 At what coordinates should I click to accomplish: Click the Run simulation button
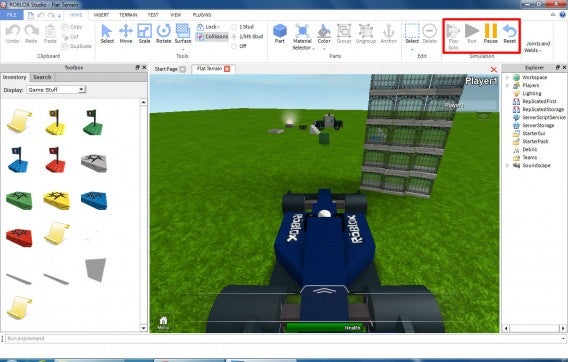coord(472,34)
